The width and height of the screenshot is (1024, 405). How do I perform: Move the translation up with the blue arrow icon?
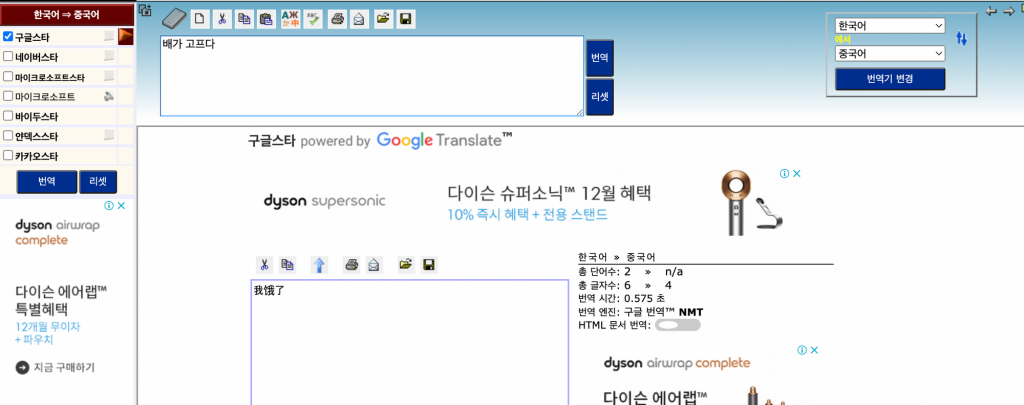click(x=319, y=265)
